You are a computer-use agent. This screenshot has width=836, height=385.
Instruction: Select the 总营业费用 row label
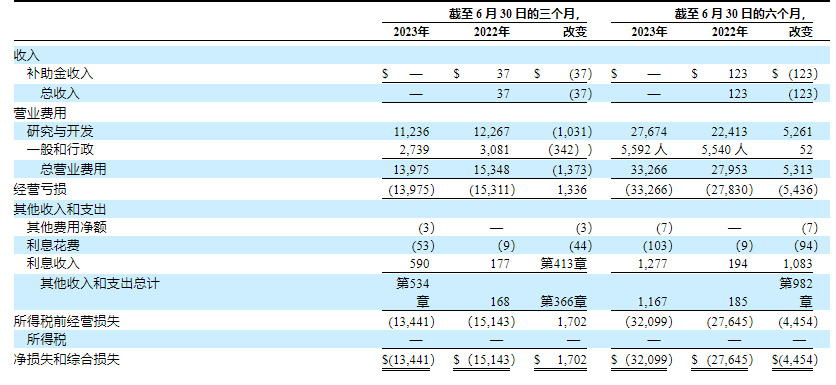pos(73,170)
